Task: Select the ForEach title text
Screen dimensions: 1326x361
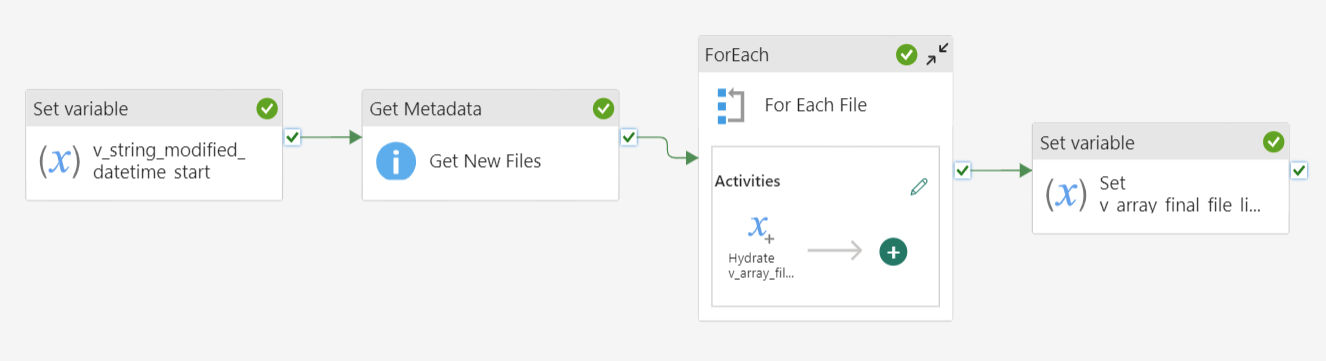Action: pos(737,55)
